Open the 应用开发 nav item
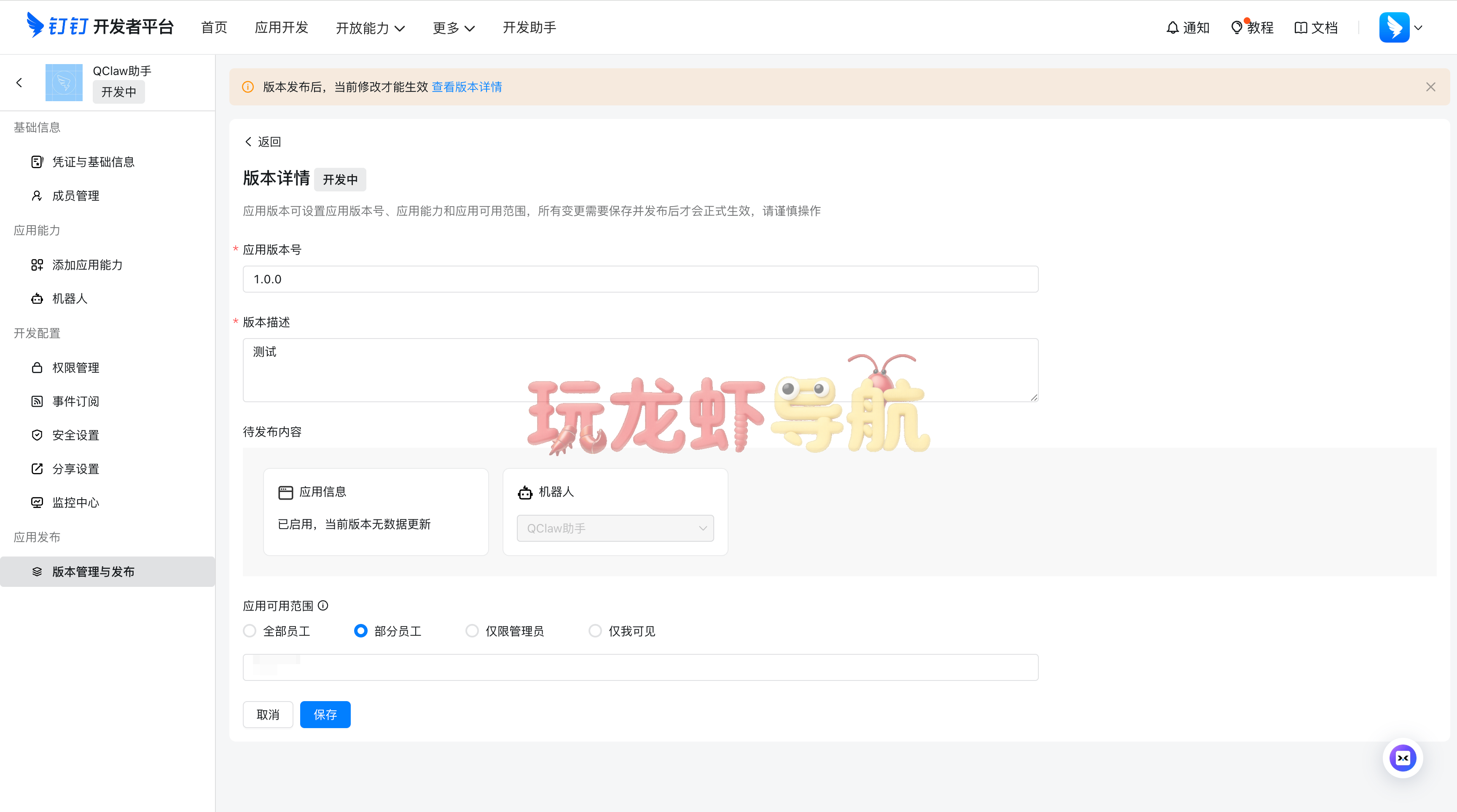 pyautogui.click(x=281, y=28)
